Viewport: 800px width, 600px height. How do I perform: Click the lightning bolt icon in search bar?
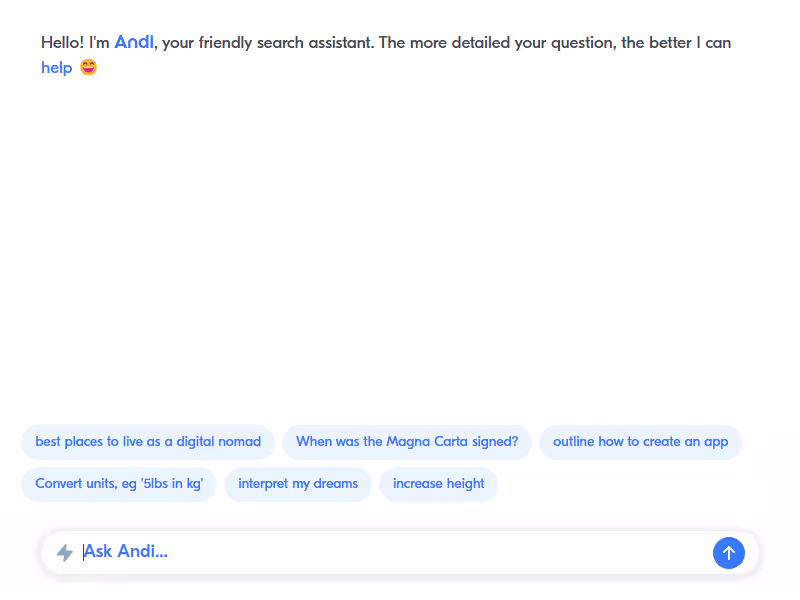(x=65, y=553)
